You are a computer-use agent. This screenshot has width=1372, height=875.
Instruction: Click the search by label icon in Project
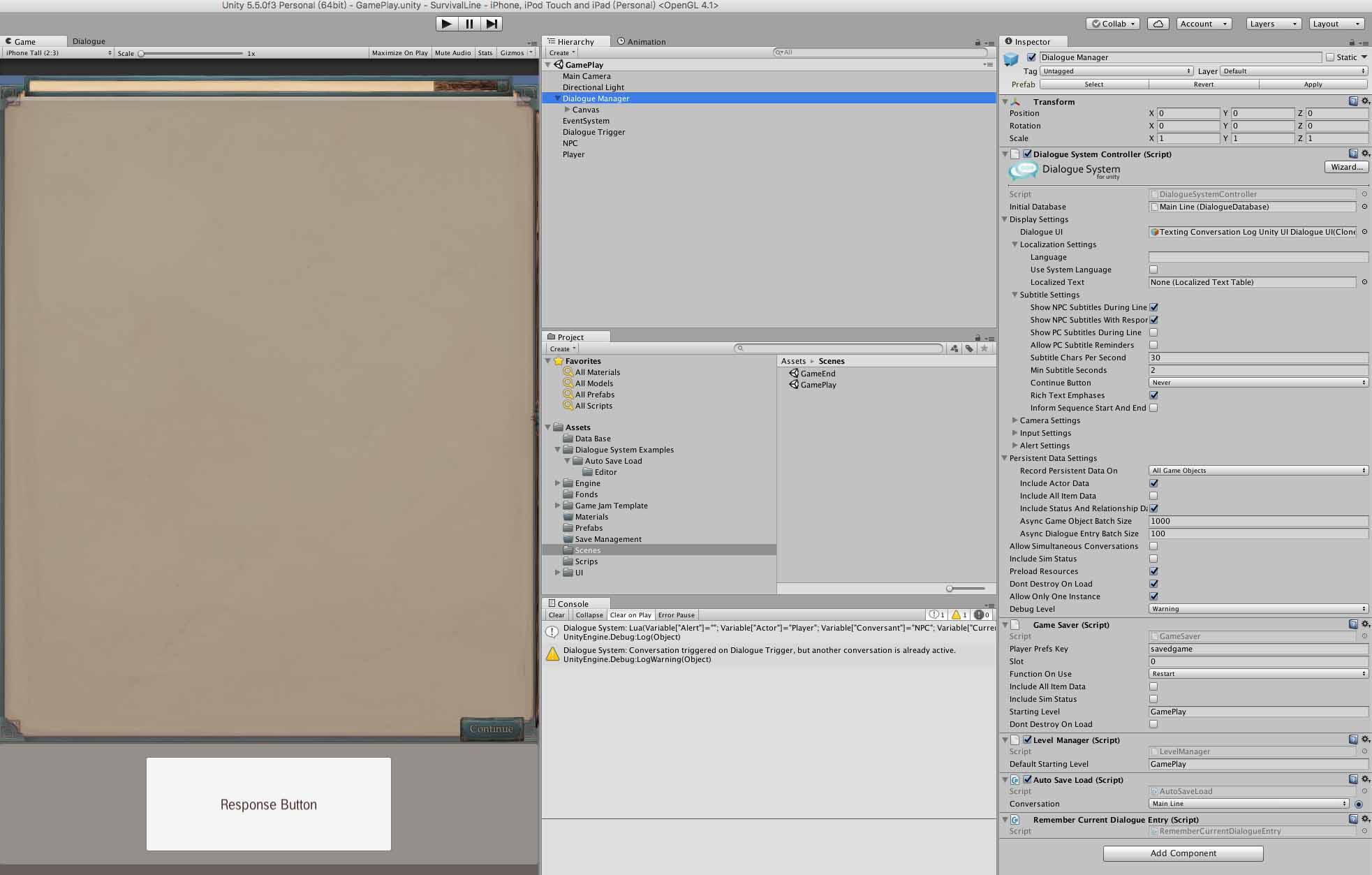[x=969, y=348]
